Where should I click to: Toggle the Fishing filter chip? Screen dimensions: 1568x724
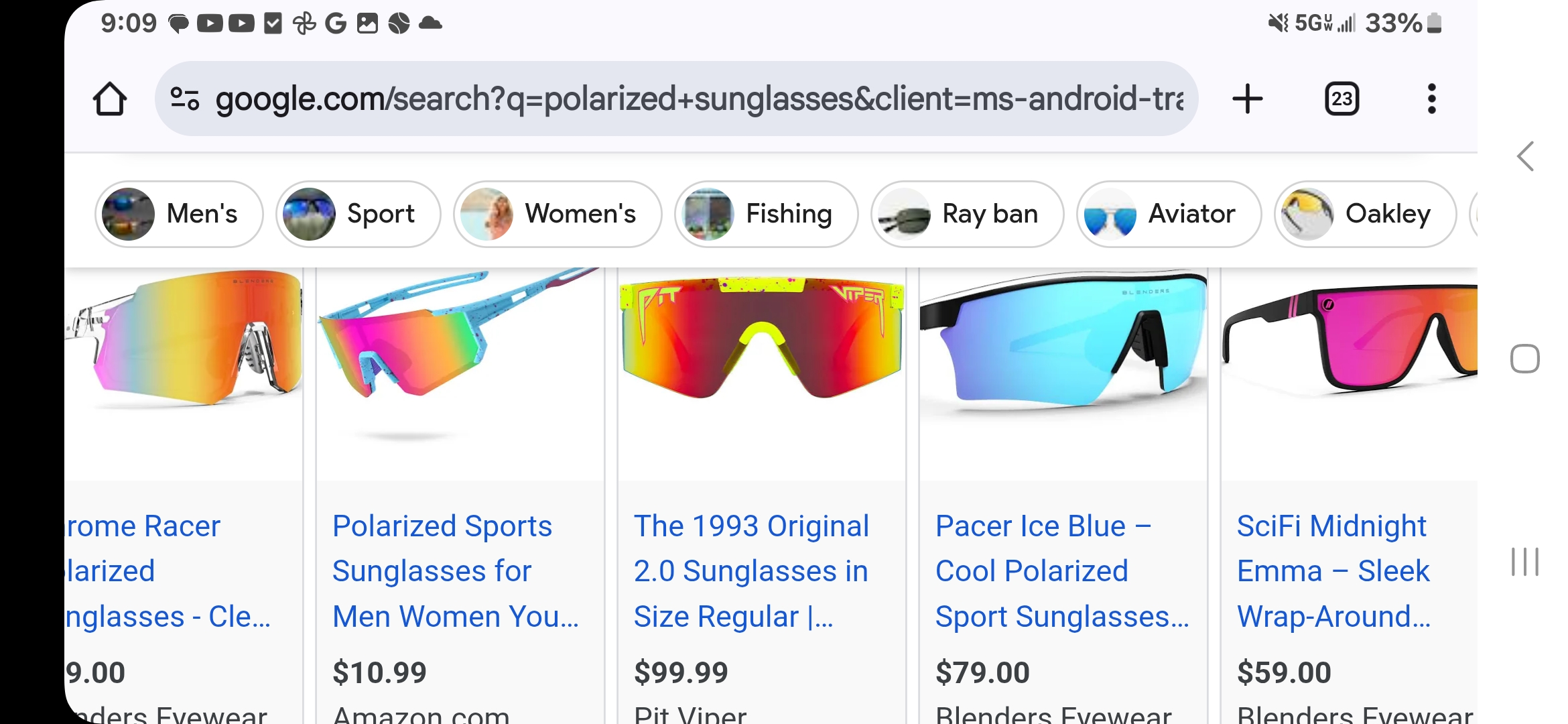pos(766,214)
